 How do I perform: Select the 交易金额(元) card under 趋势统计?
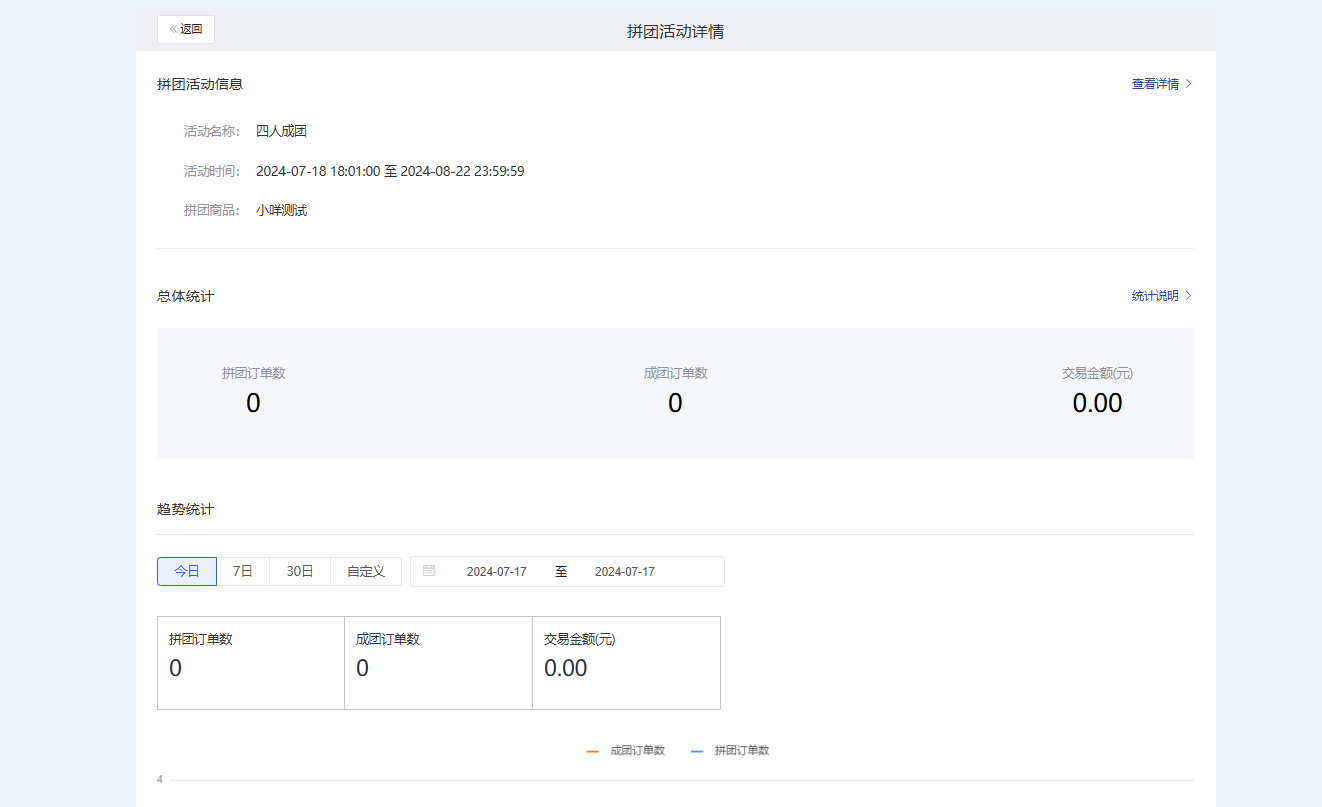(x=626, y=663)
